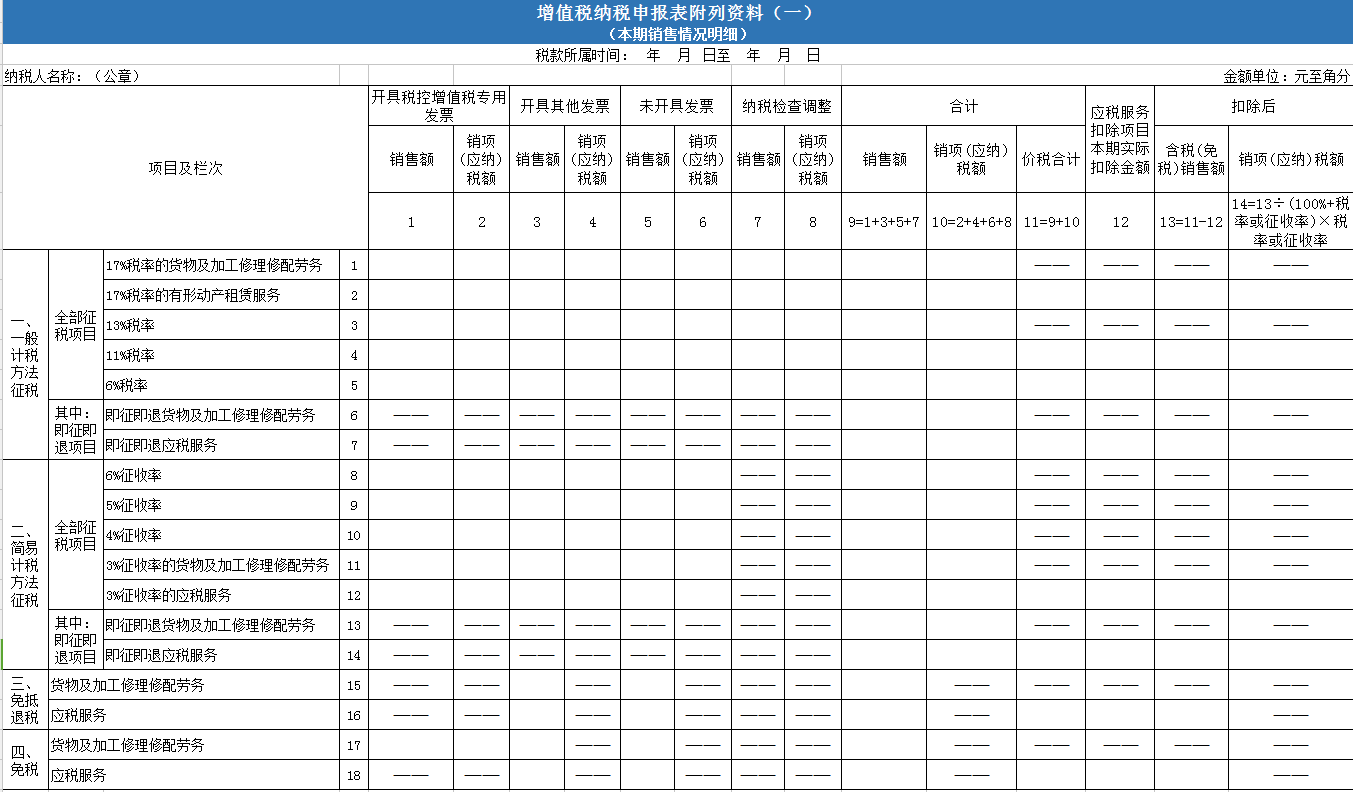Click the 开具其他发票 header
Viewport: 1353px width, 792px height.
click(565, 106)
